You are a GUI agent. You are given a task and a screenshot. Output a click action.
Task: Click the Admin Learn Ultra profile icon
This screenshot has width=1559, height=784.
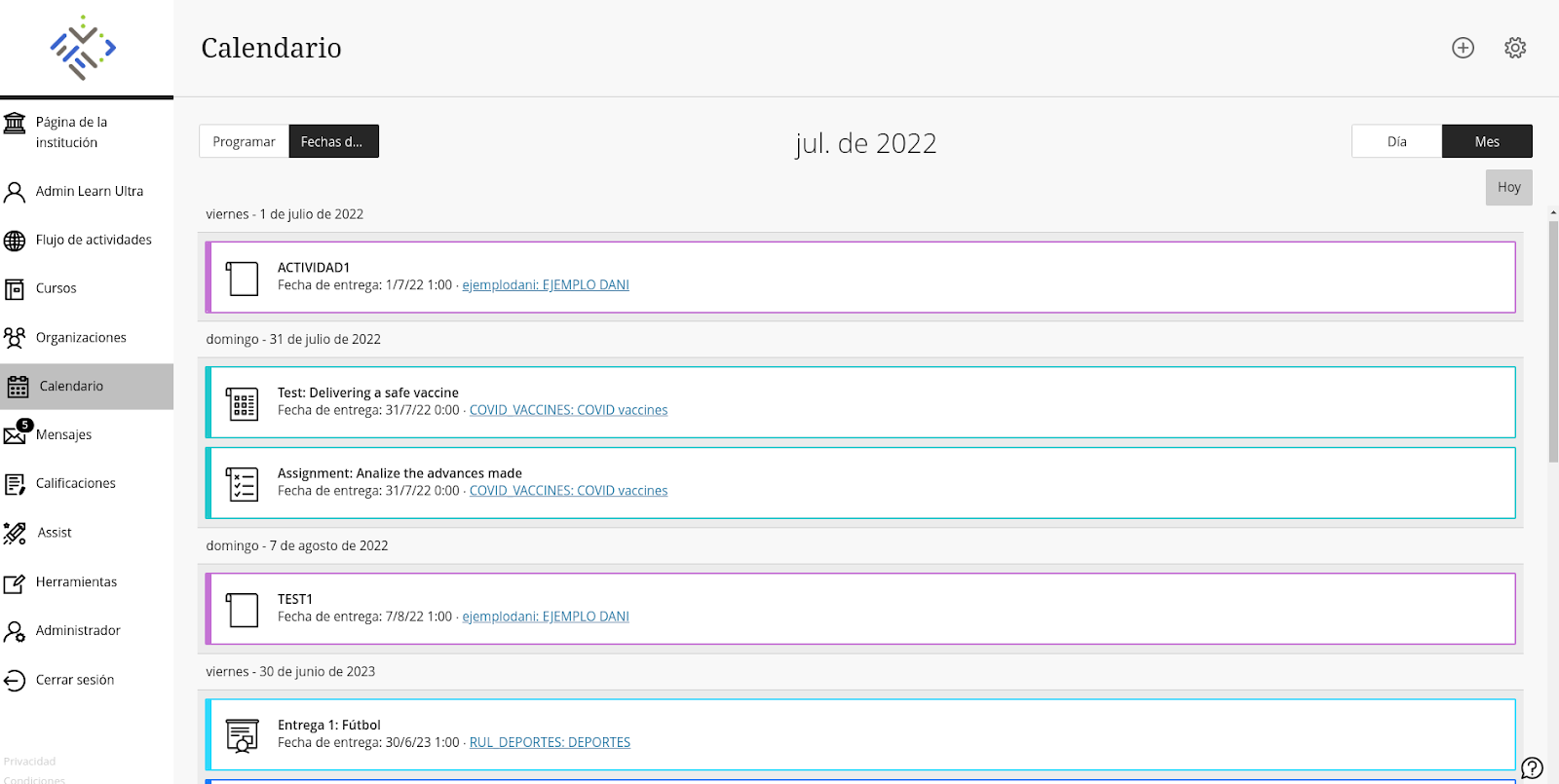point(15,192)
